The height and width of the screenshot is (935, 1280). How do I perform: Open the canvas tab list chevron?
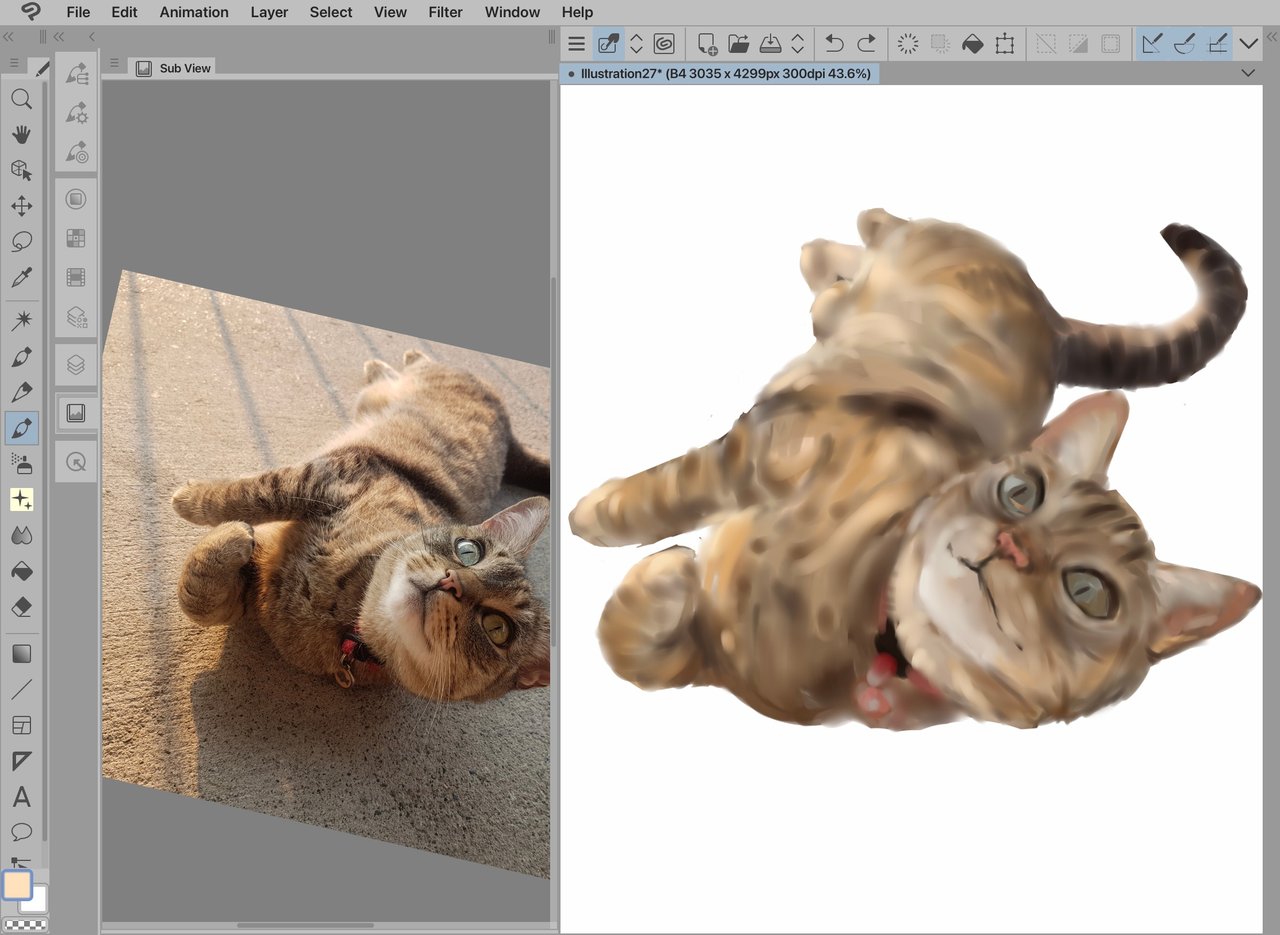(x=1248, y=73)
